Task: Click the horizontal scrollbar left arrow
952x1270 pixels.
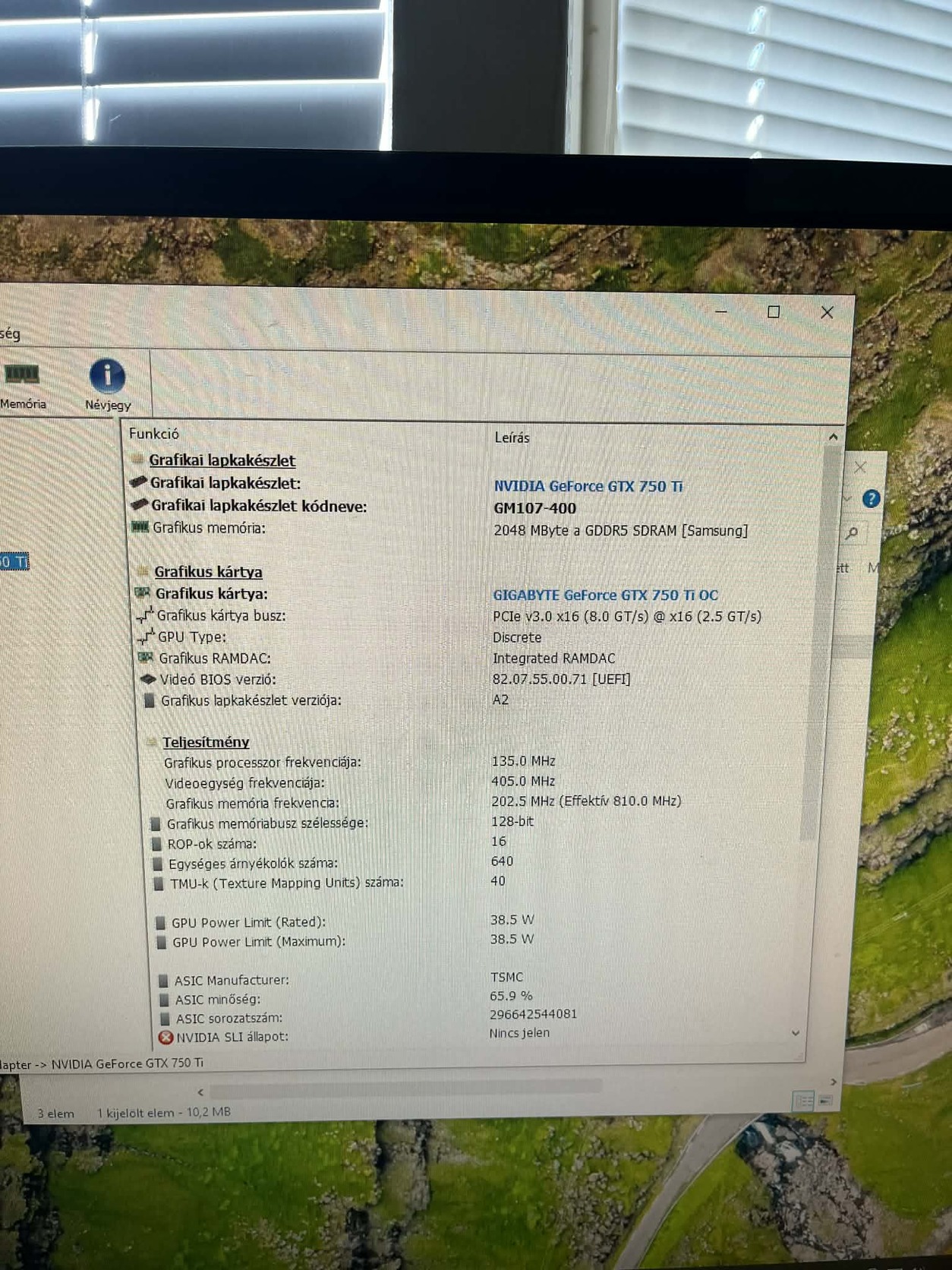Action: click(200, 1092)
